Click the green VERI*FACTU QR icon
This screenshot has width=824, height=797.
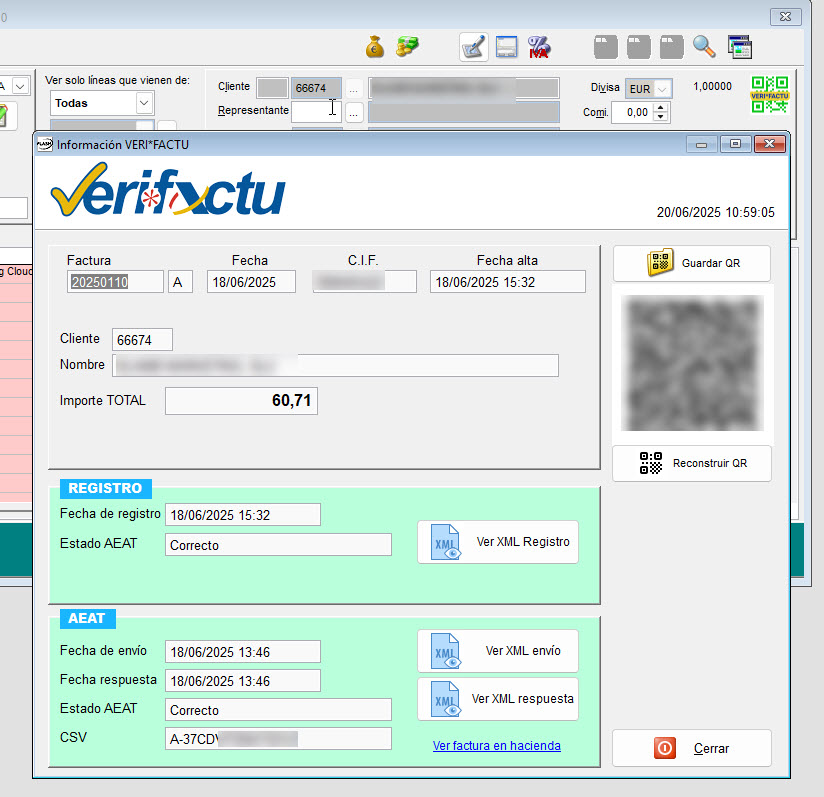tap(770, 95)
